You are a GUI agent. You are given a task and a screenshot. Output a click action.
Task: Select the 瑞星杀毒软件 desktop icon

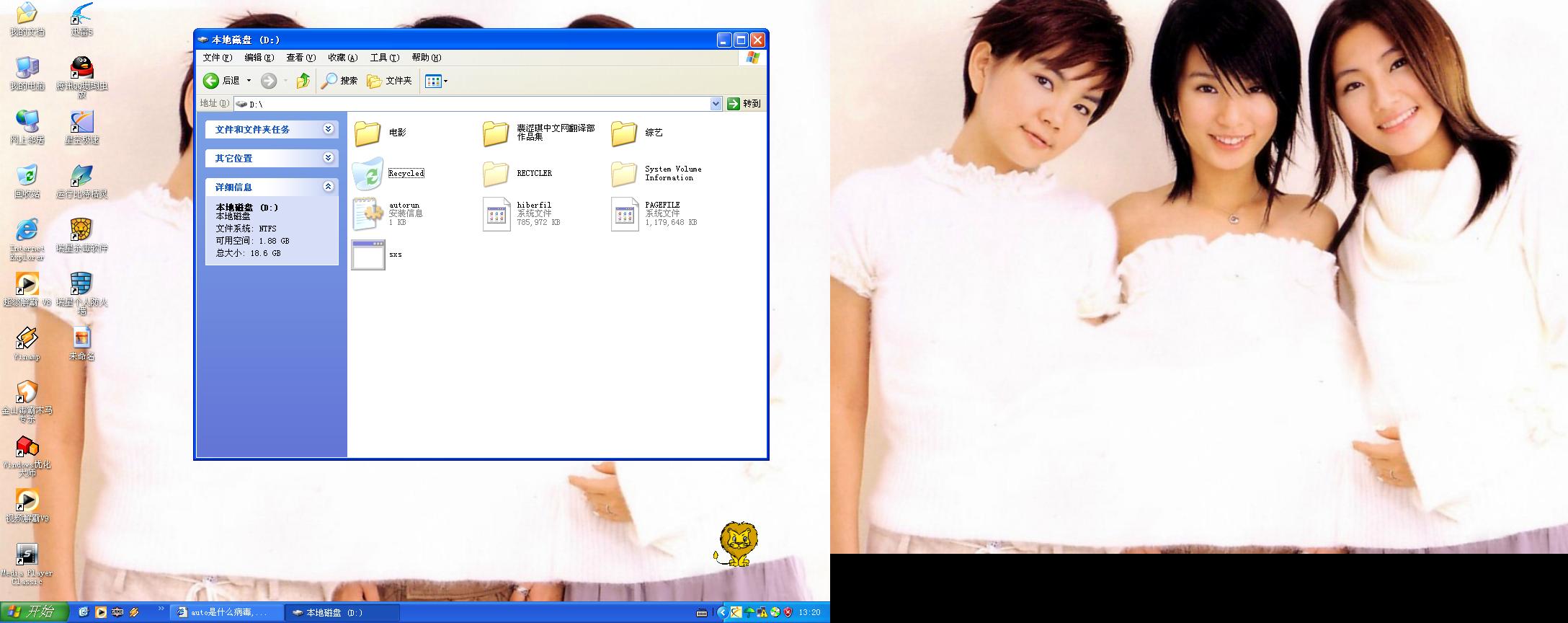(81, 235)
